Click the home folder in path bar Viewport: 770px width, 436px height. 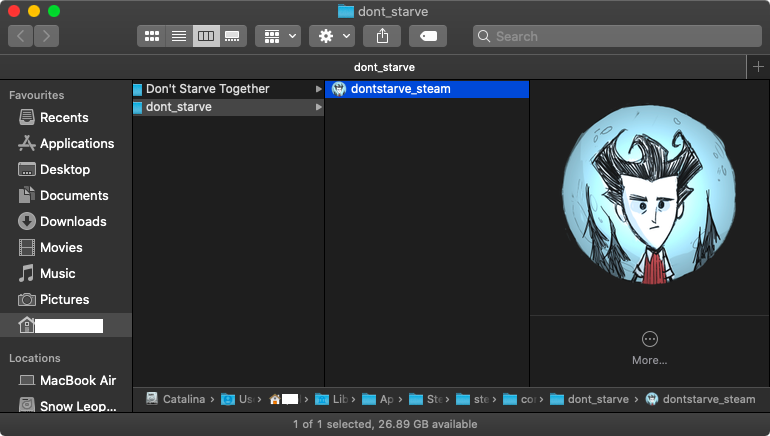click(284, 399)
